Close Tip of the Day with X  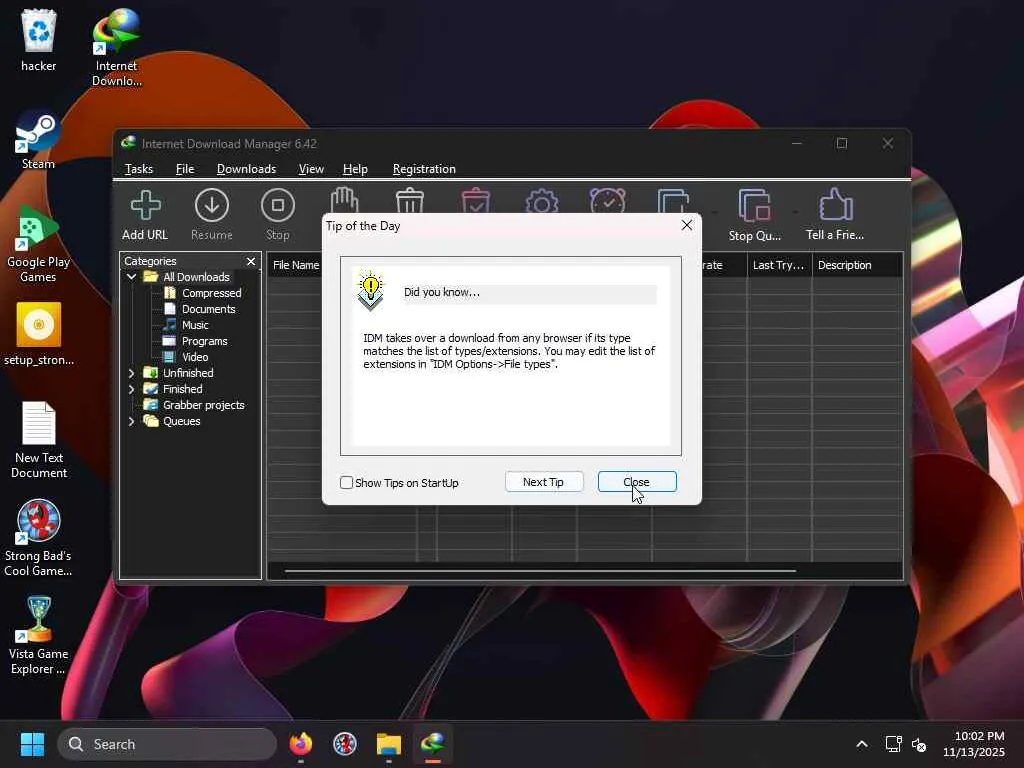pyautogui.click(x=686, y=225)
